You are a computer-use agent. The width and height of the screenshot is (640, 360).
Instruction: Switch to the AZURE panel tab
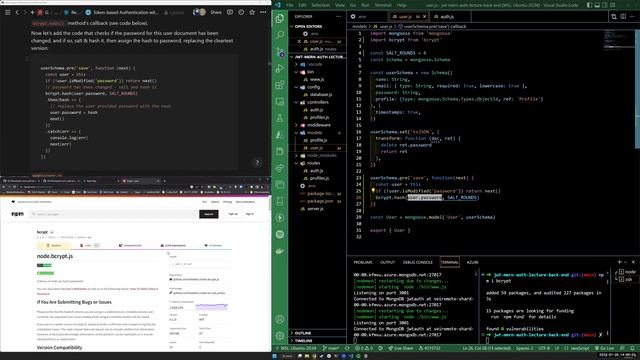coord(472,262)
